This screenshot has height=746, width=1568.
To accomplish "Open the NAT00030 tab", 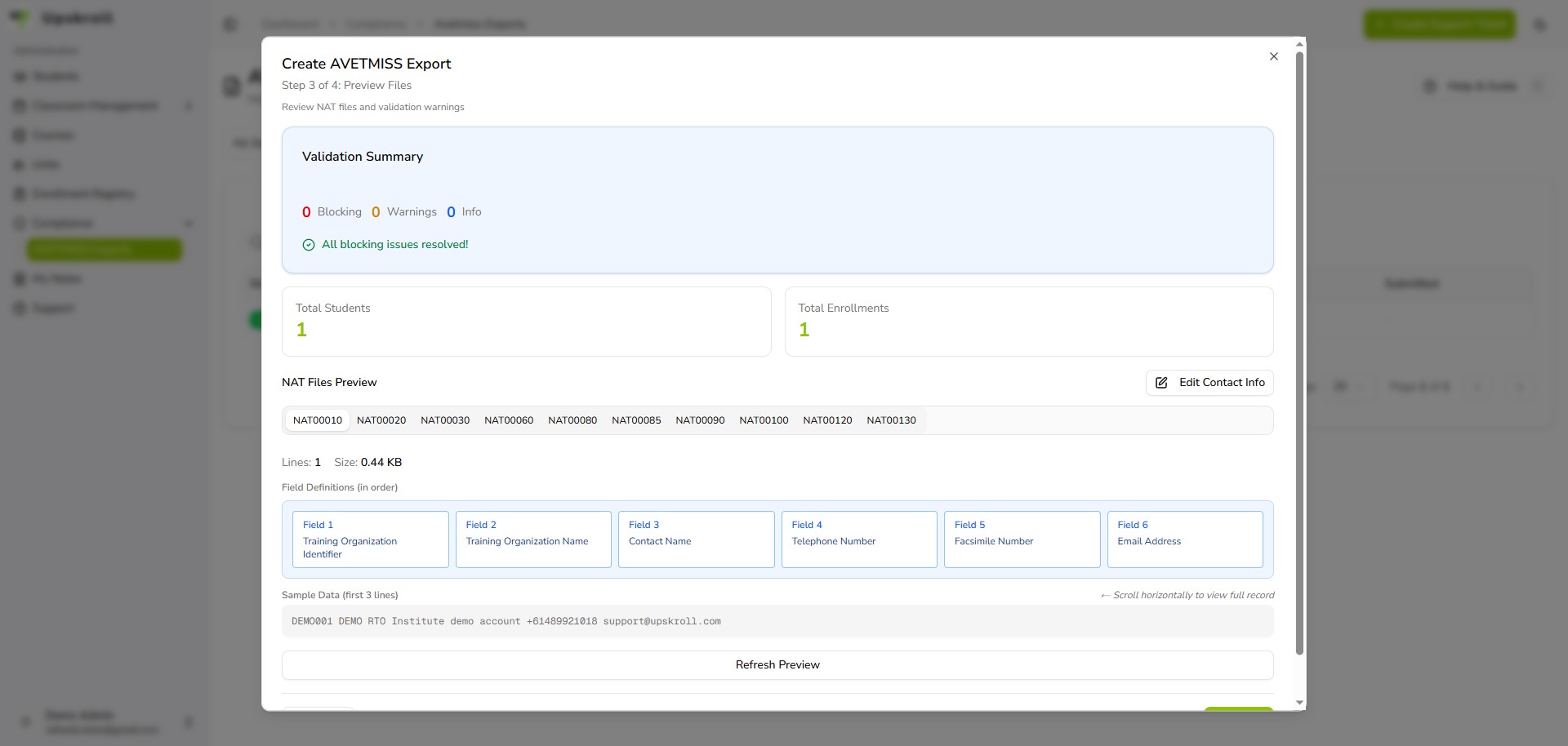I will 445,420.
